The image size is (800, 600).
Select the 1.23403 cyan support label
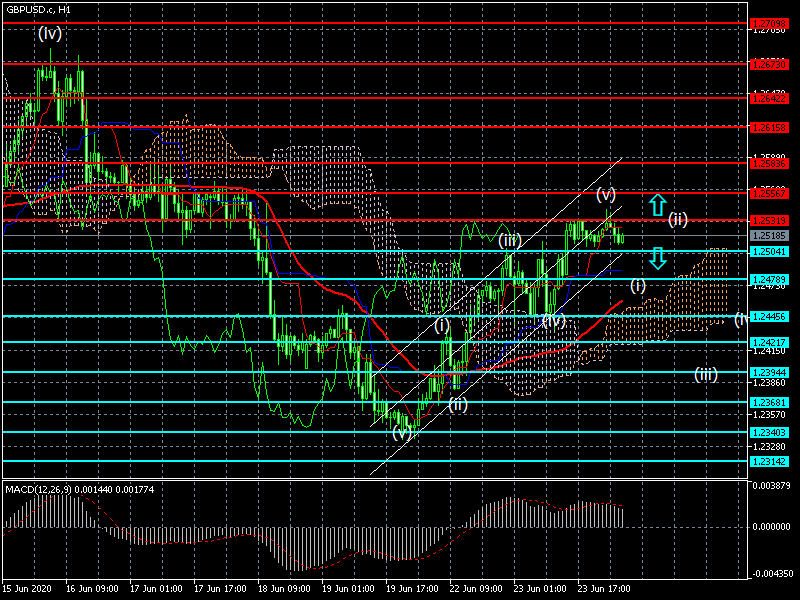click(x=768, y=432)
